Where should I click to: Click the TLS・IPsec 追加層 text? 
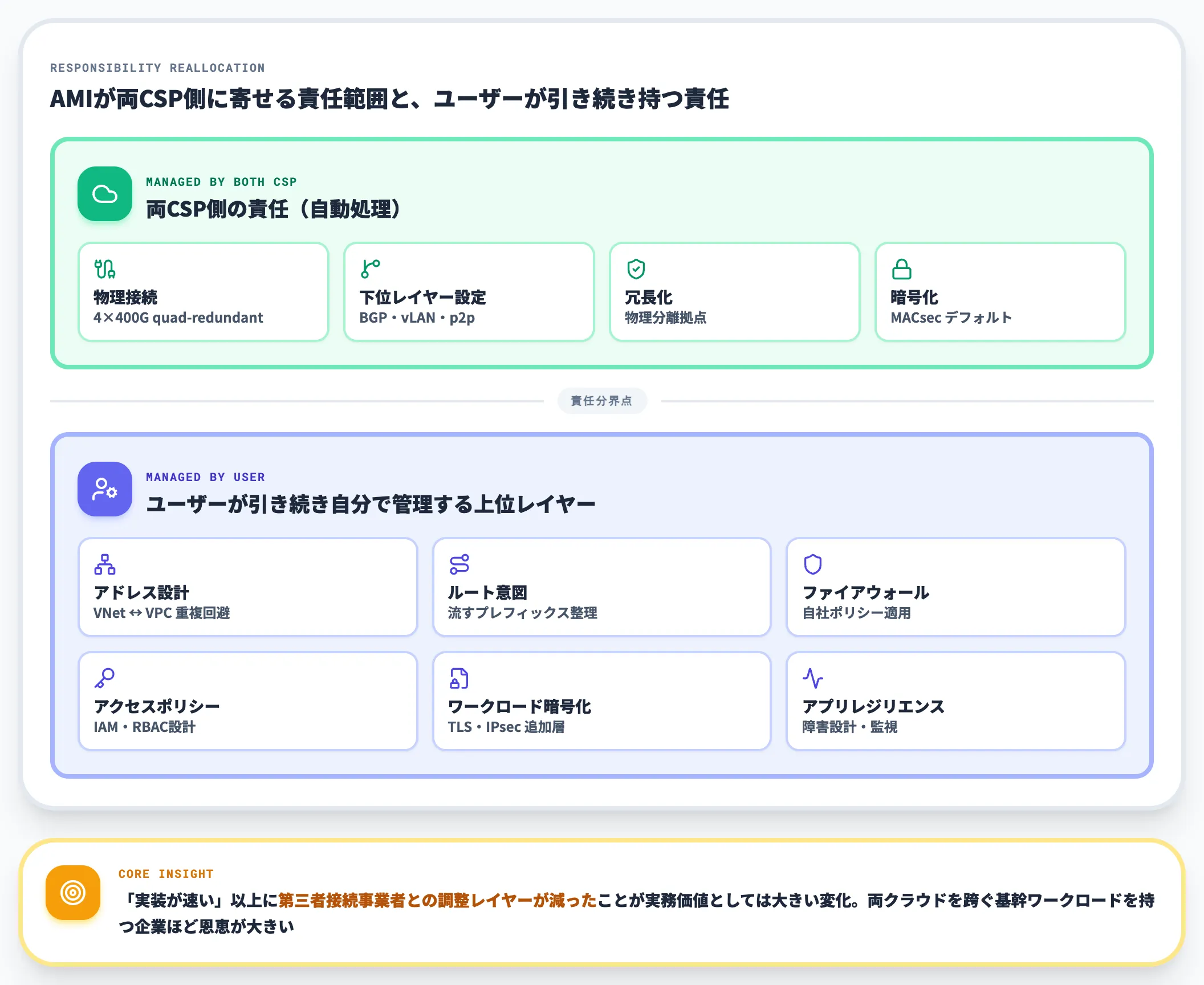click(506, 727)
